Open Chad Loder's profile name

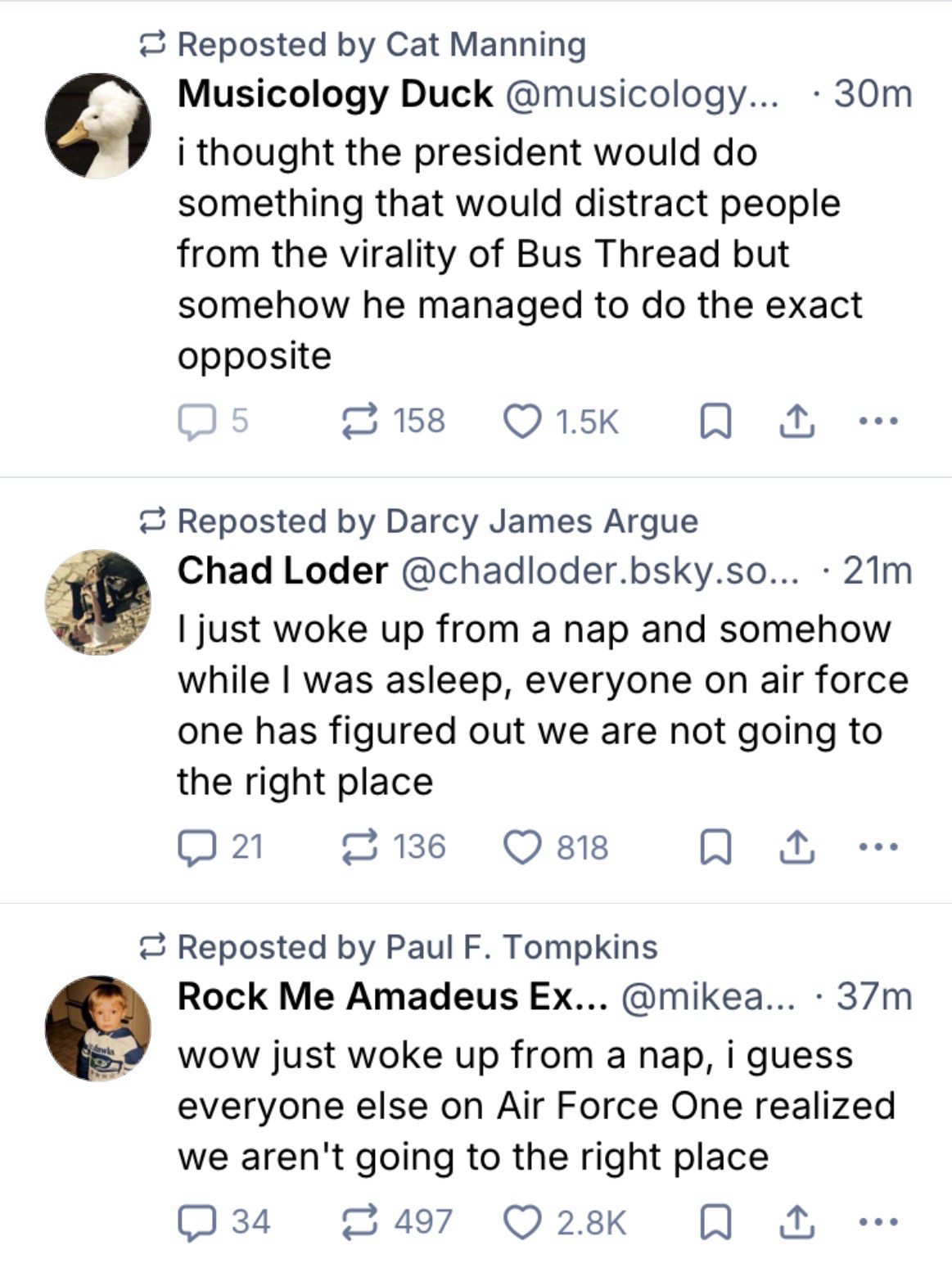click(x=282, y=571)
